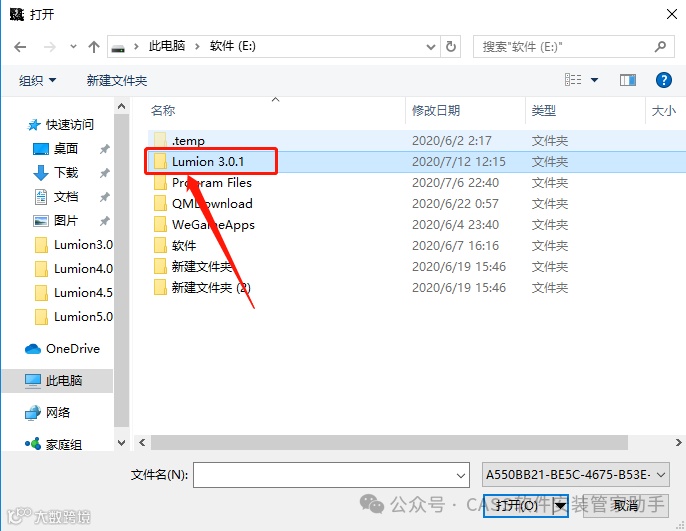Click the drive icon in address bar

[x=118, y=47]
